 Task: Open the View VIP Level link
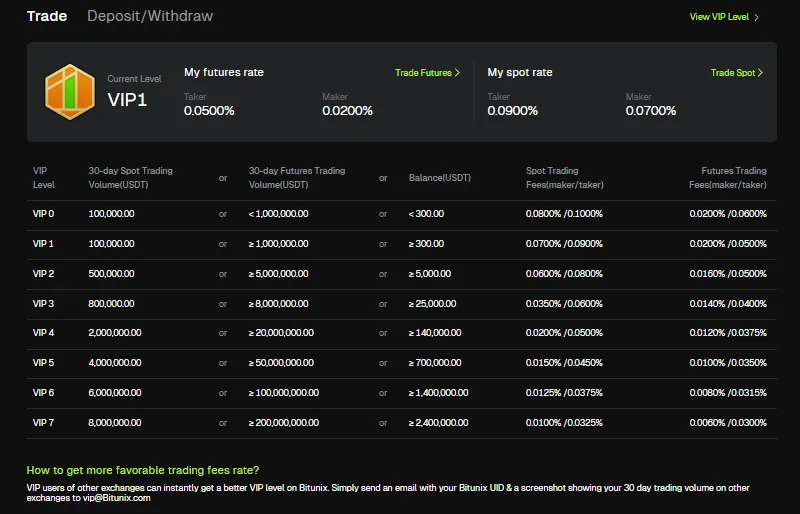pos(724,17)
